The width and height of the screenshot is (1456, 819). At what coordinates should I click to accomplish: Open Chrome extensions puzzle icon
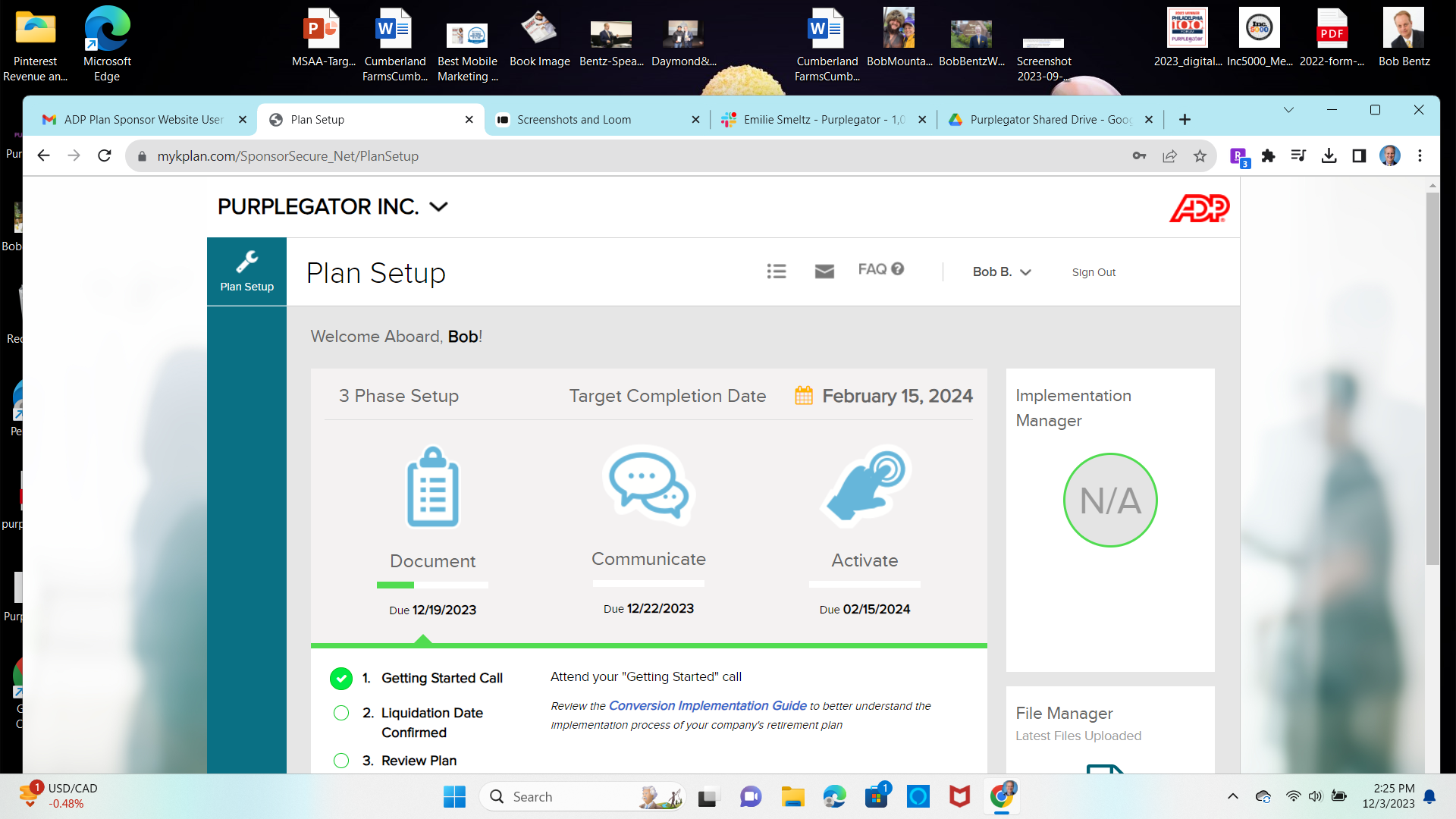1268,156
